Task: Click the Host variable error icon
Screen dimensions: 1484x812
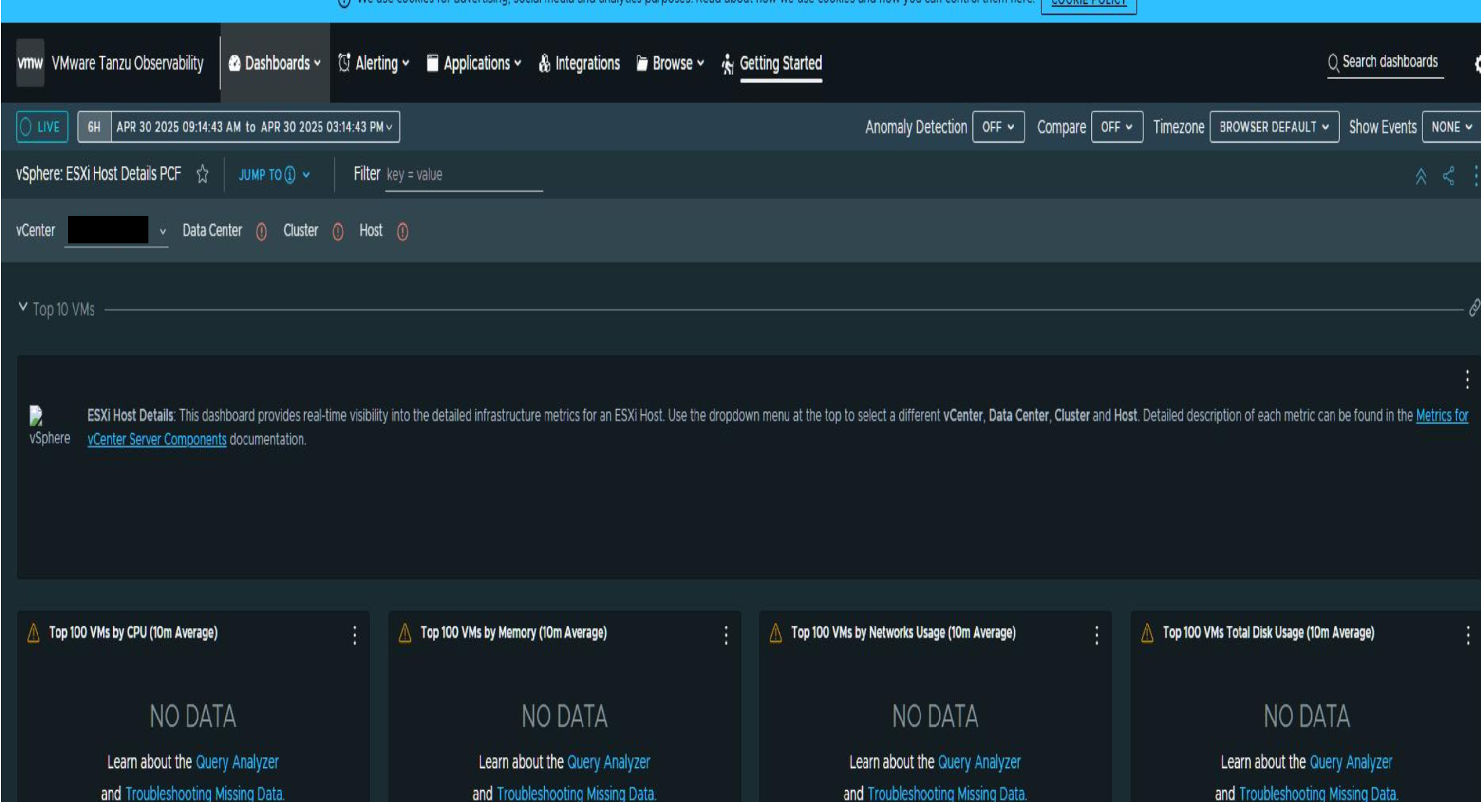Action: pyautogui.click(x=403, y=232)
